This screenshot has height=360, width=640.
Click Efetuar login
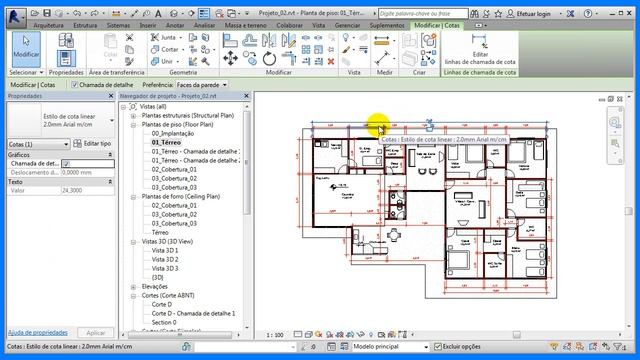pyautogui.click(x=533, y=13)
